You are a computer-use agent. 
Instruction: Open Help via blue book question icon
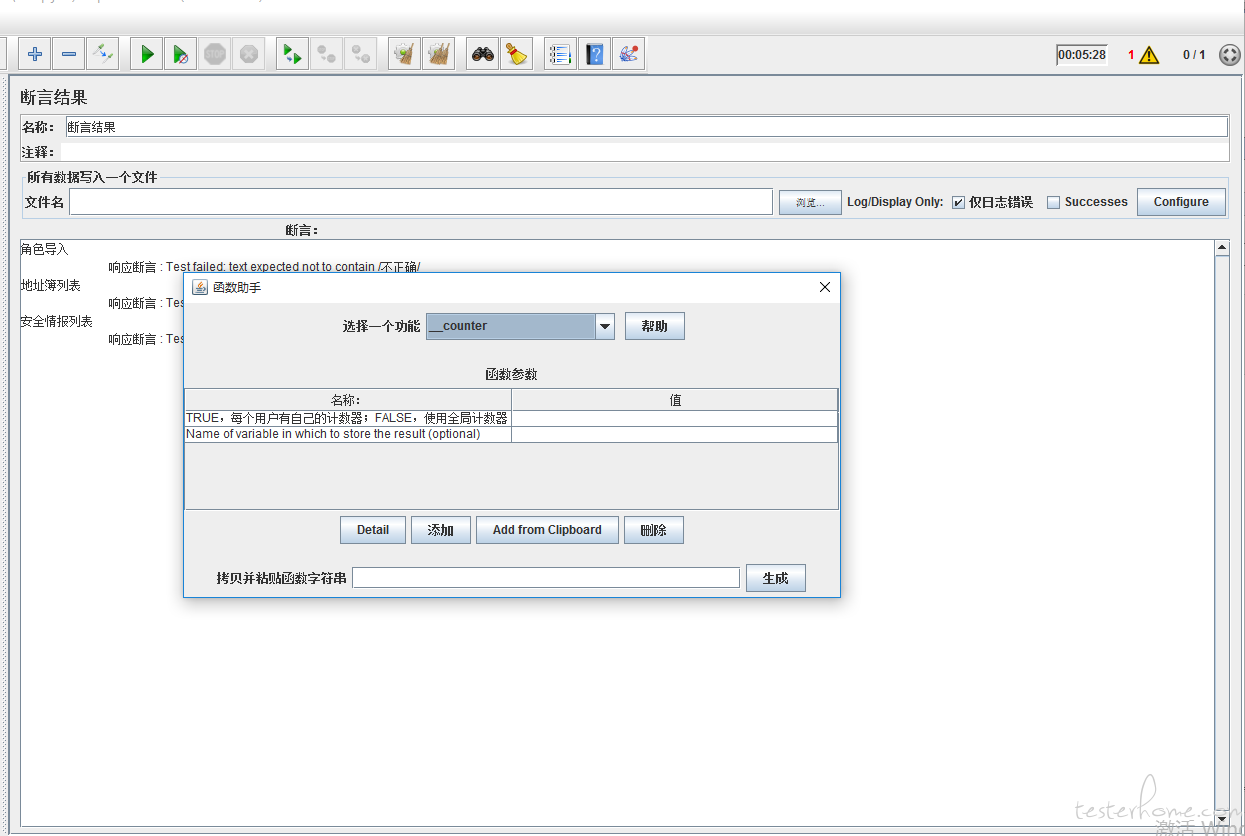pyautogui.click(x=594, y=54)
